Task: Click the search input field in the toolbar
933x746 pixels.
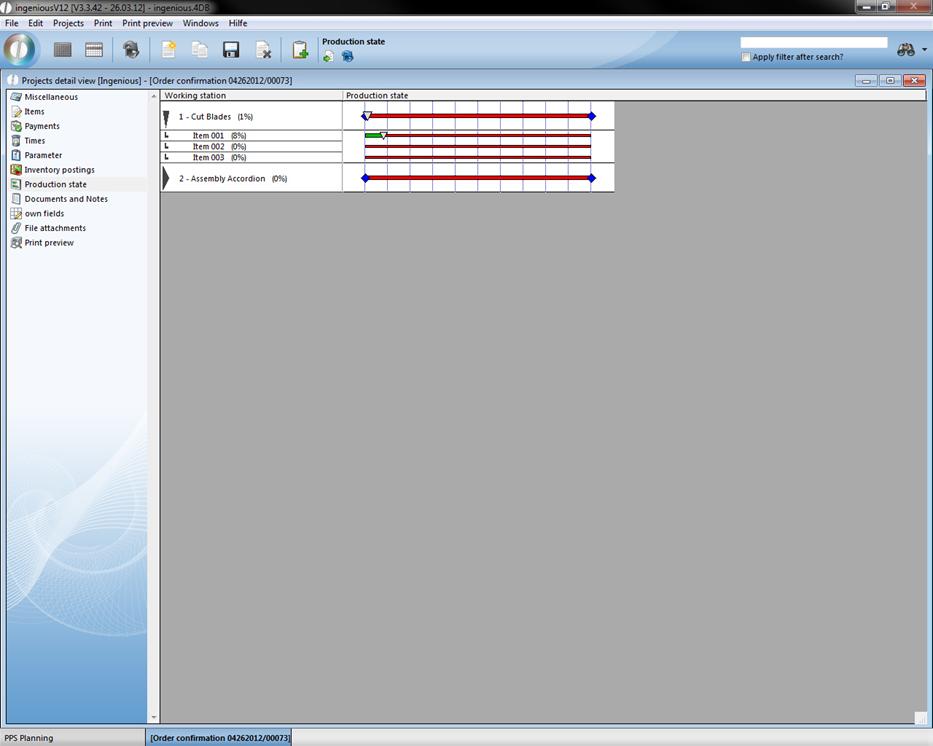Action: [813, 43]
